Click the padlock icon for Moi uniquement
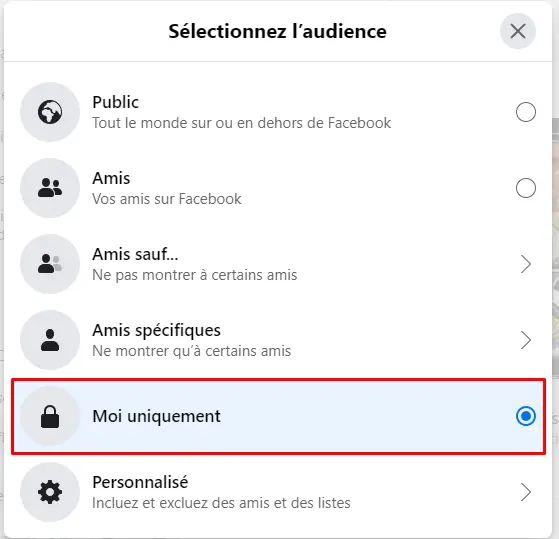Screen dimensions: 559x539 click(x=50, y=416)
